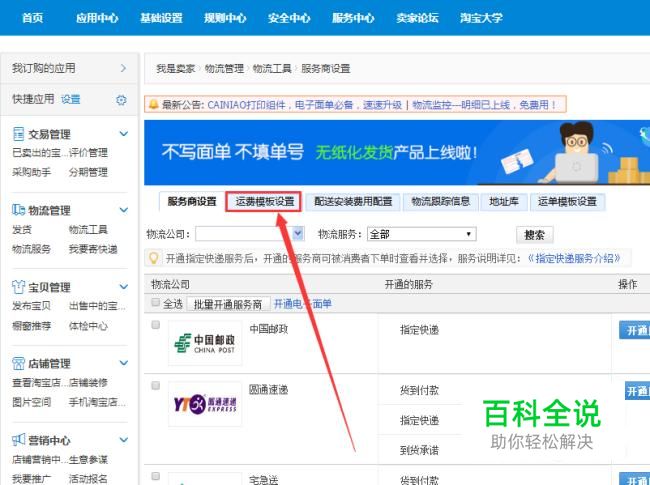Click the 宝贝管理 shirt icon
The image size is (650, 485).
pyautogui.click(x=18, y=286)
